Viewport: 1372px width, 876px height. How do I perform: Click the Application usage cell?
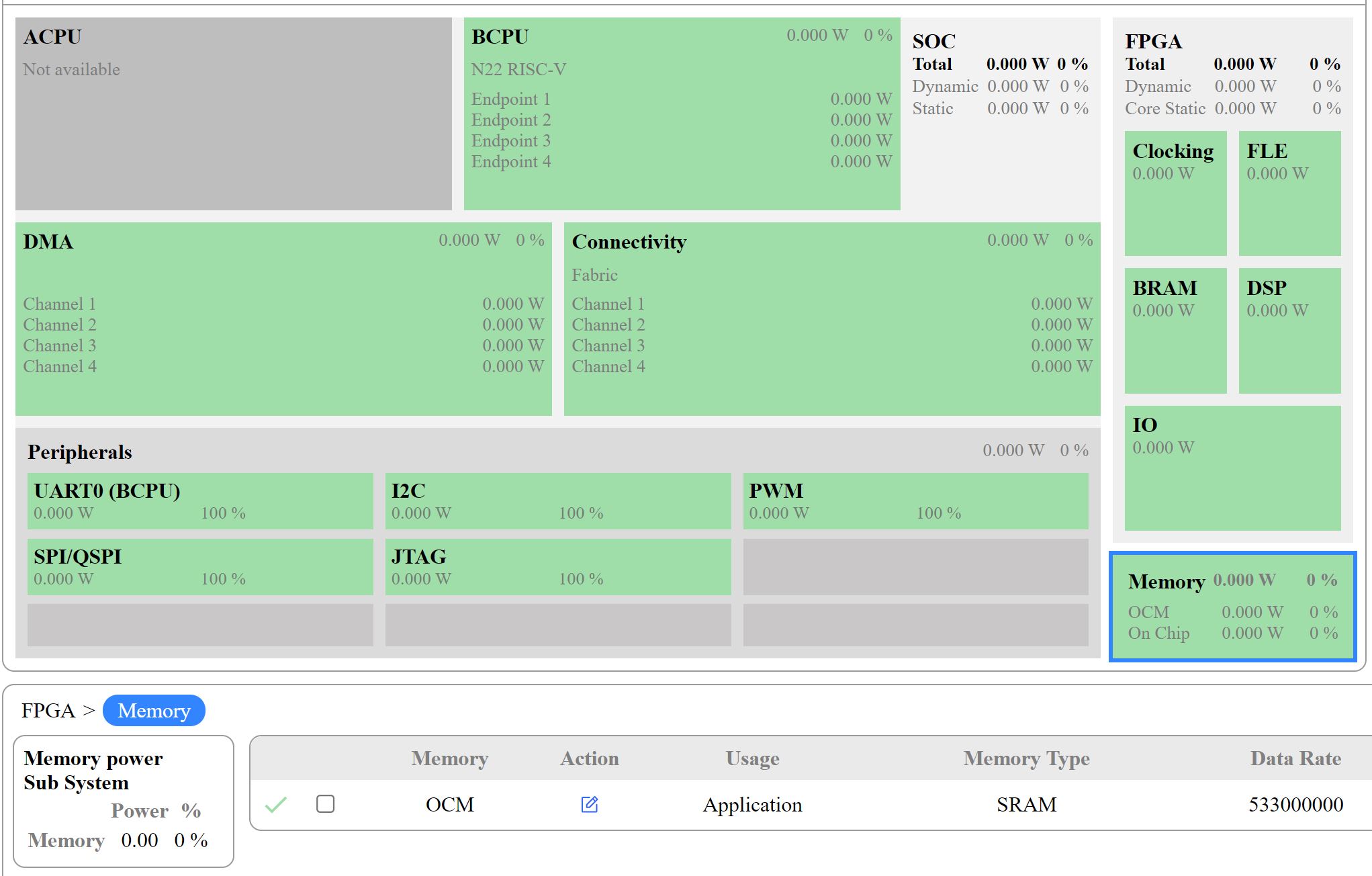point(753,805)
